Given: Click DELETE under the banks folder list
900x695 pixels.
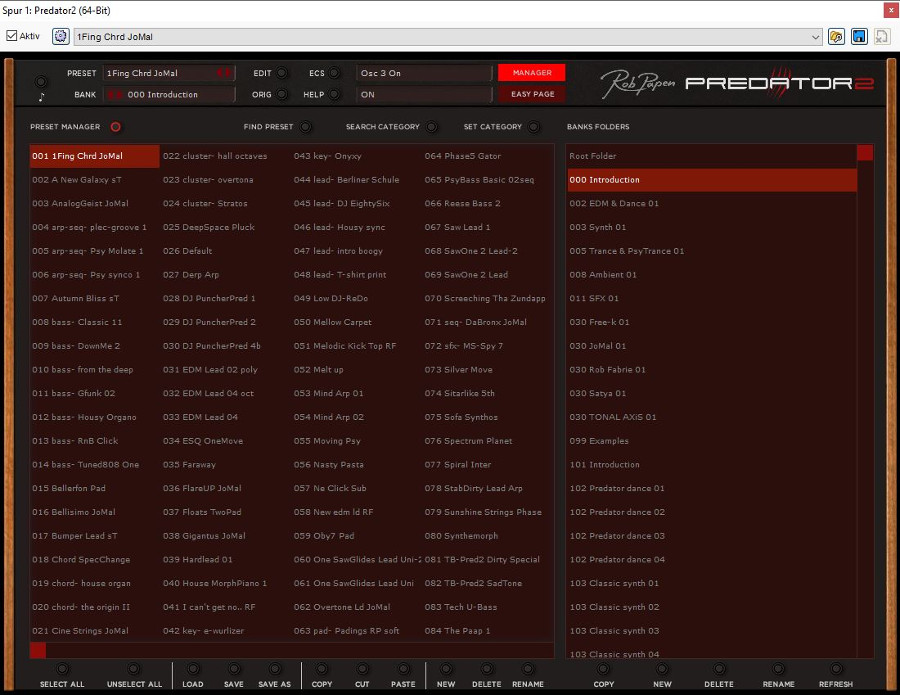Looking at the screenshot, I should click(x=719, y=669).
